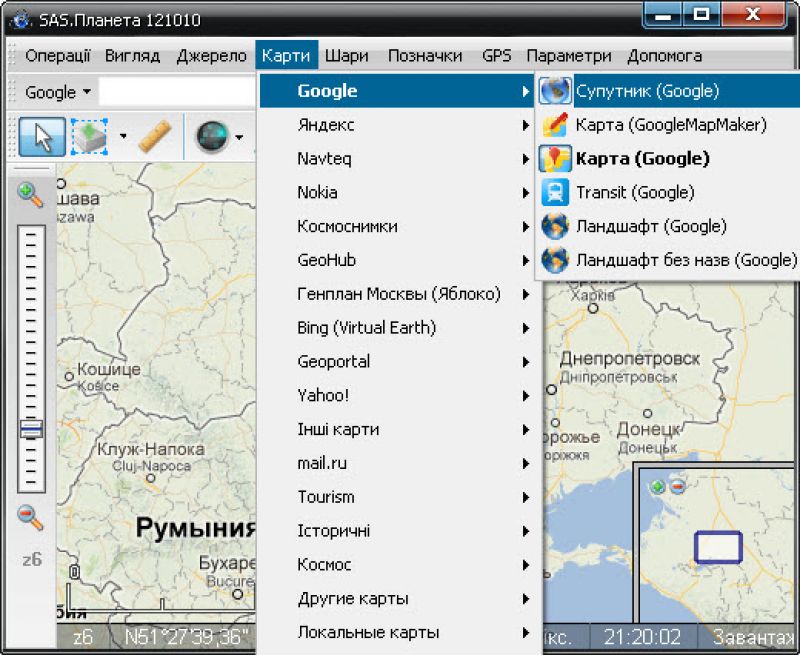The width and height of the screenshot is (800, 655).
Task: Open the Параметри menu
Action: point(568,55)
